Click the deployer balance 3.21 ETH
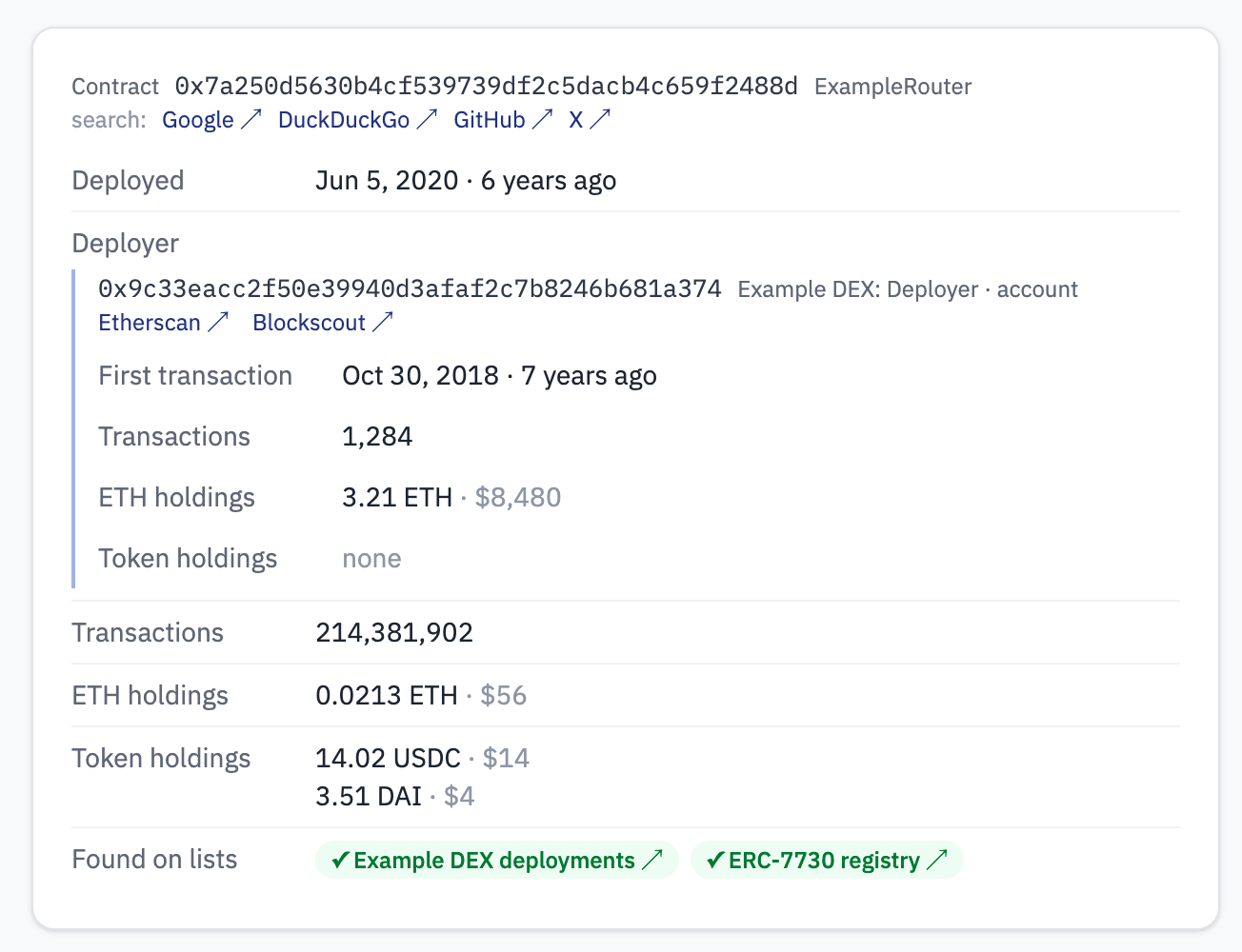Image resolution: width=1242 pixels, height=952 pixels. [397, 498]
